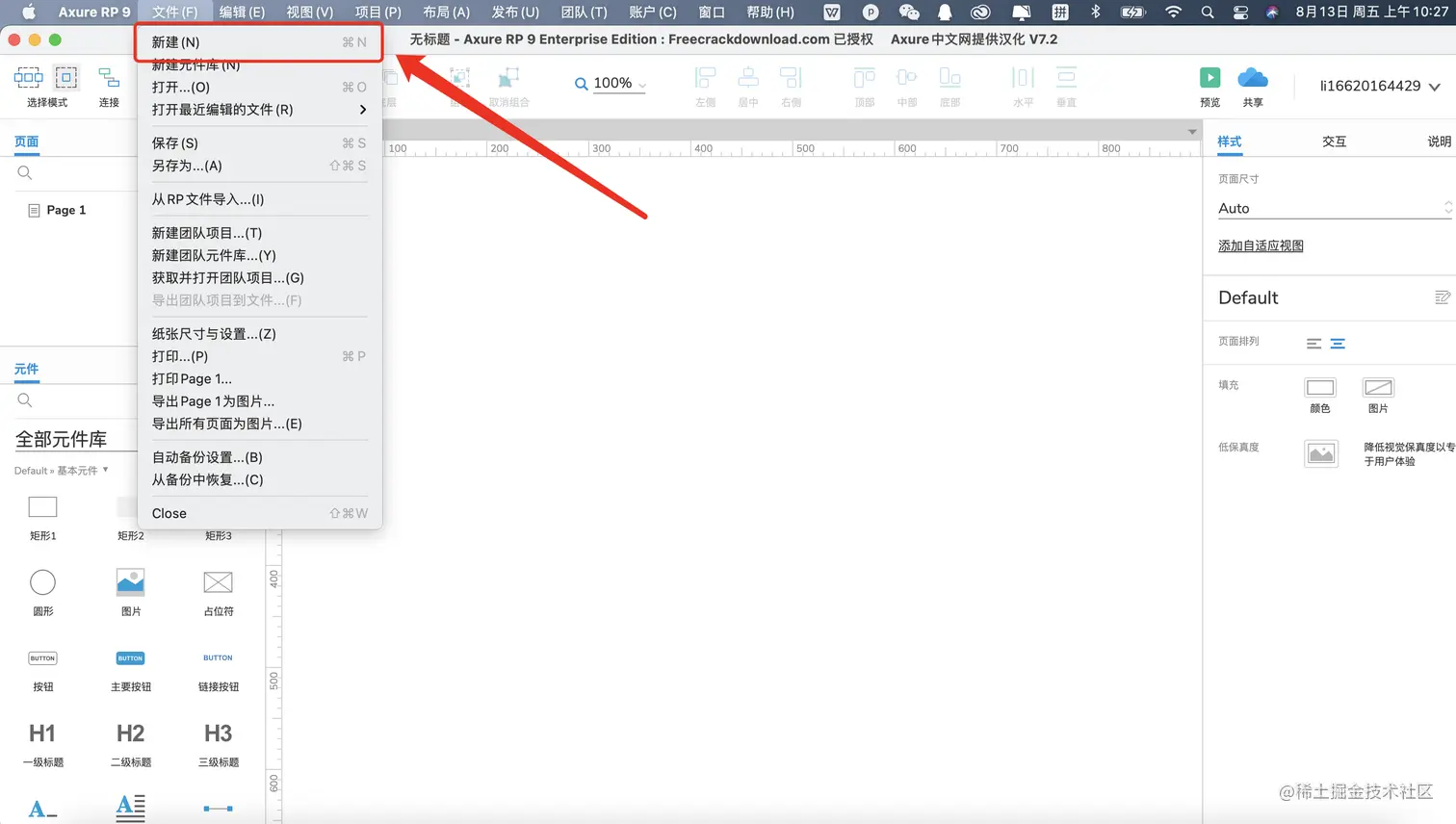
Task: Select the contained selection mode icon
Action: (x=66, y=77)
